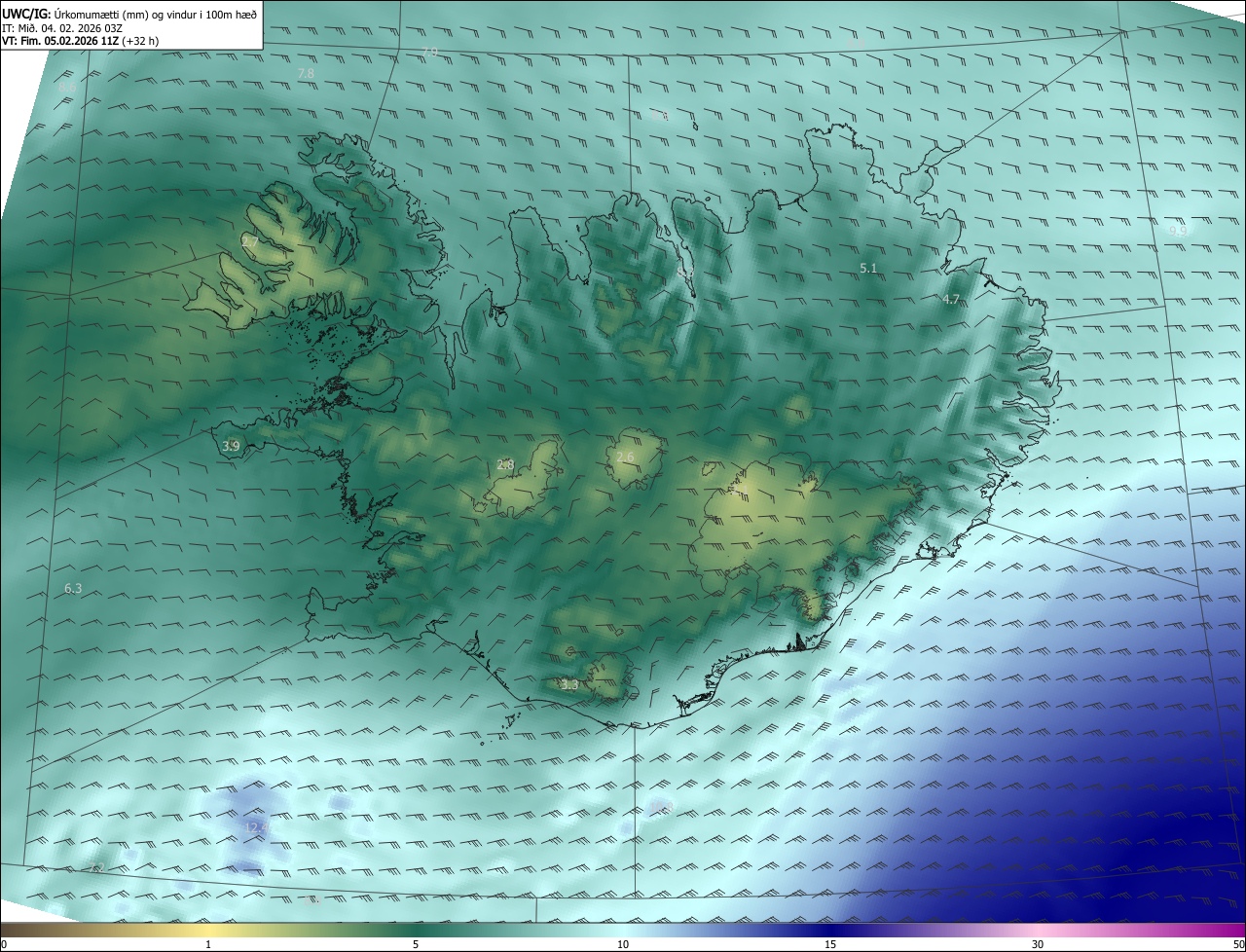The width and height of the screenshot is (1246, 952).
Task: Click the 7.9 value label on the map
Action: tap(429, 52)
